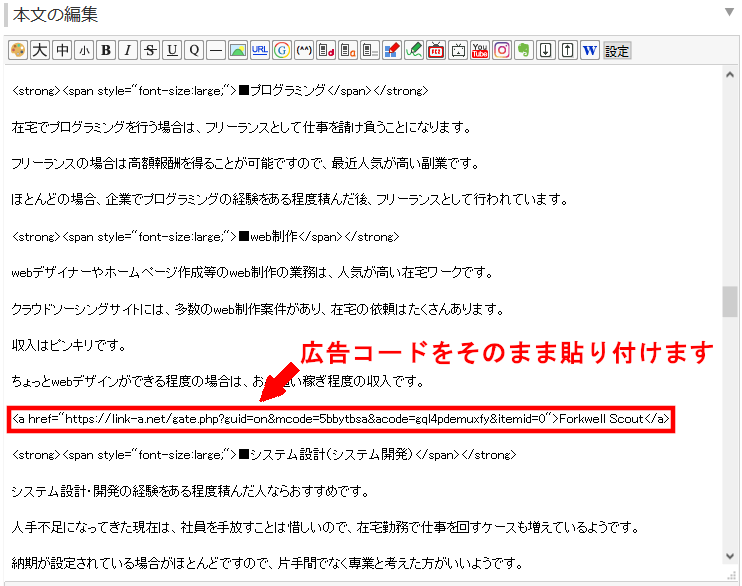Click the vertical scrollbar thumb

pyautogui.click(x=730, y=302)
